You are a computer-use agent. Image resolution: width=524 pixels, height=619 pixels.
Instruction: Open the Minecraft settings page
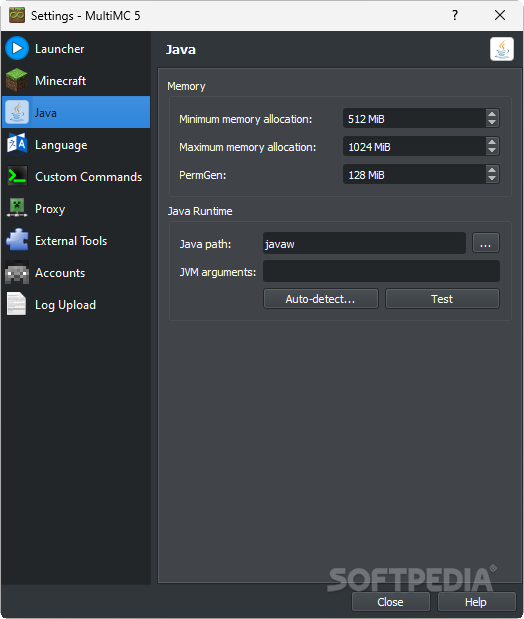pos(76,80)
